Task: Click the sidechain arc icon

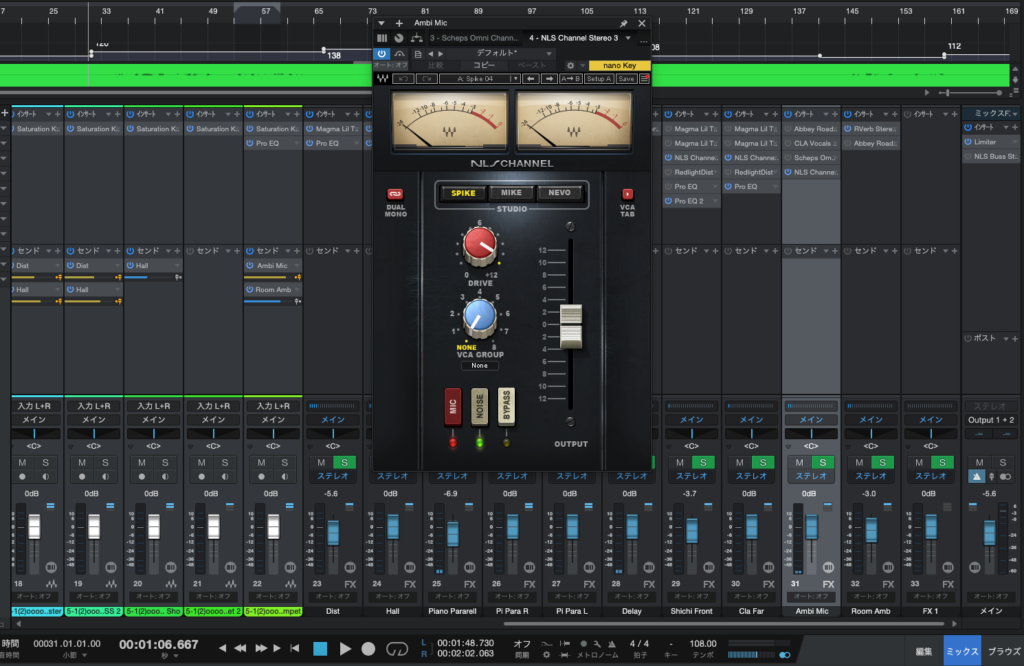Action: point(400,54)
